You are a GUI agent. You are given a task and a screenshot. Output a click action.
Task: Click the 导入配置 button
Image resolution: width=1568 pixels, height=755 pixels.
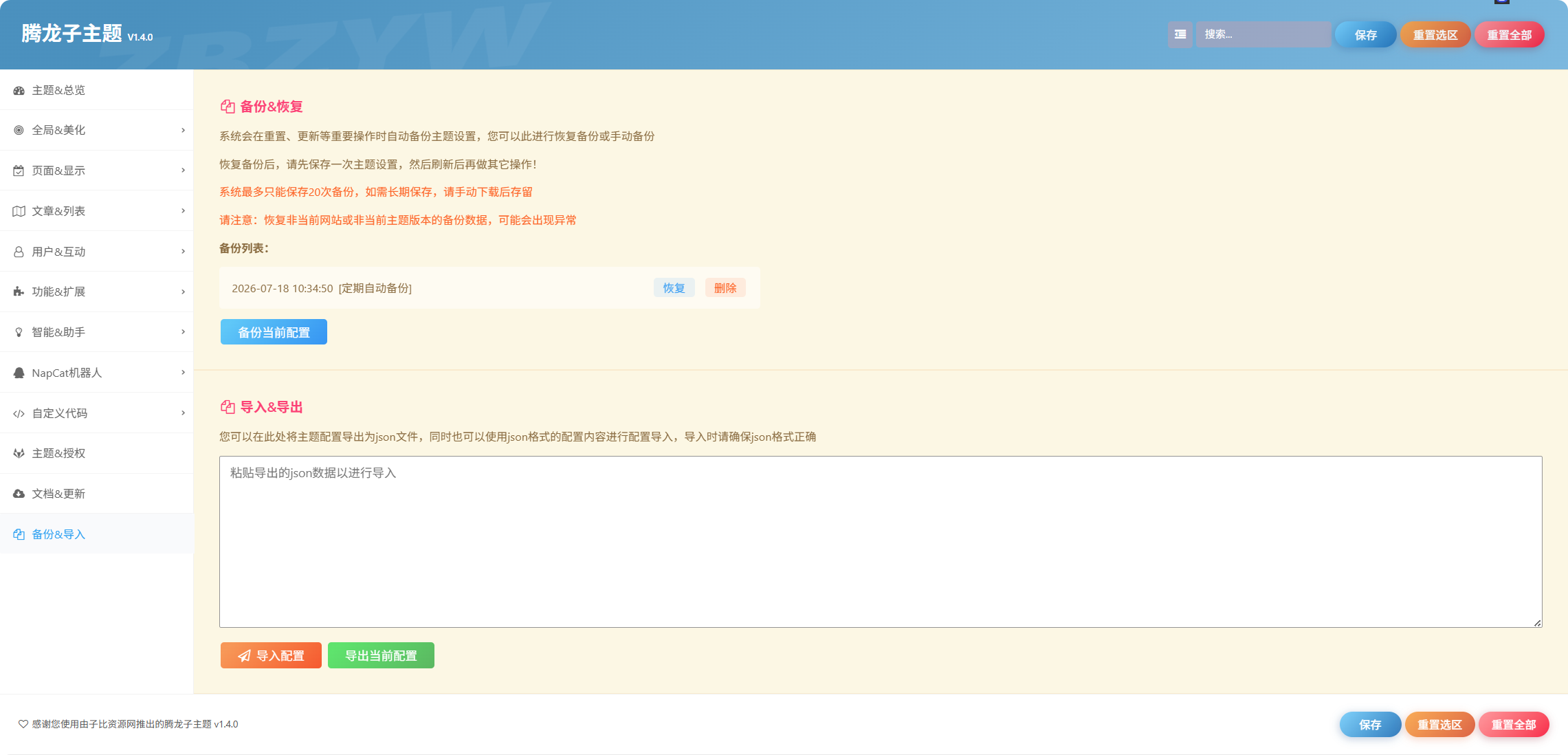pos(271,655)
